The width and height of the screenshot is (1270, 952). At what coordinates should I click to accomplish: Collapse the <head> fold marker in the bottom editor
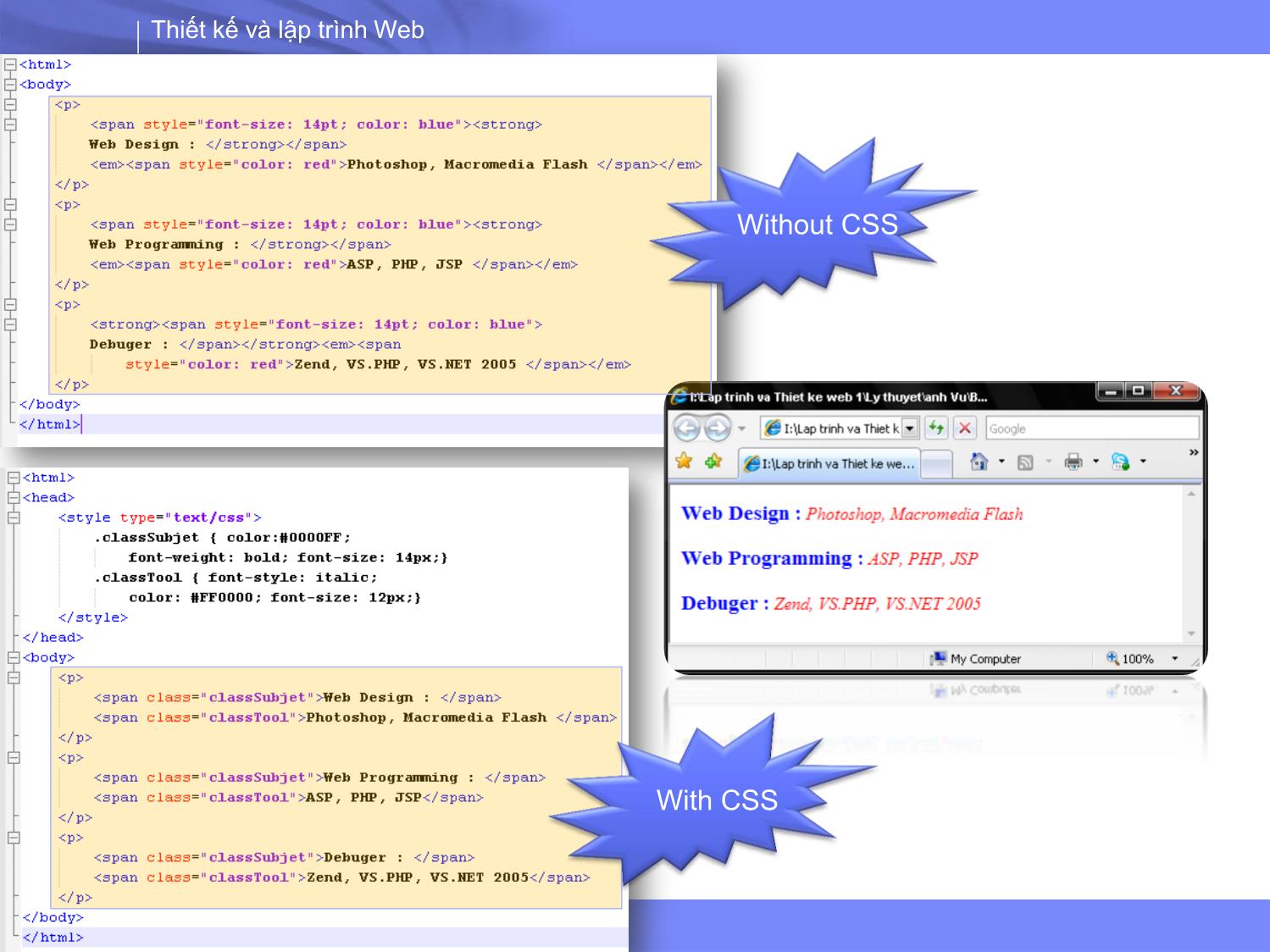coord(14,498)
